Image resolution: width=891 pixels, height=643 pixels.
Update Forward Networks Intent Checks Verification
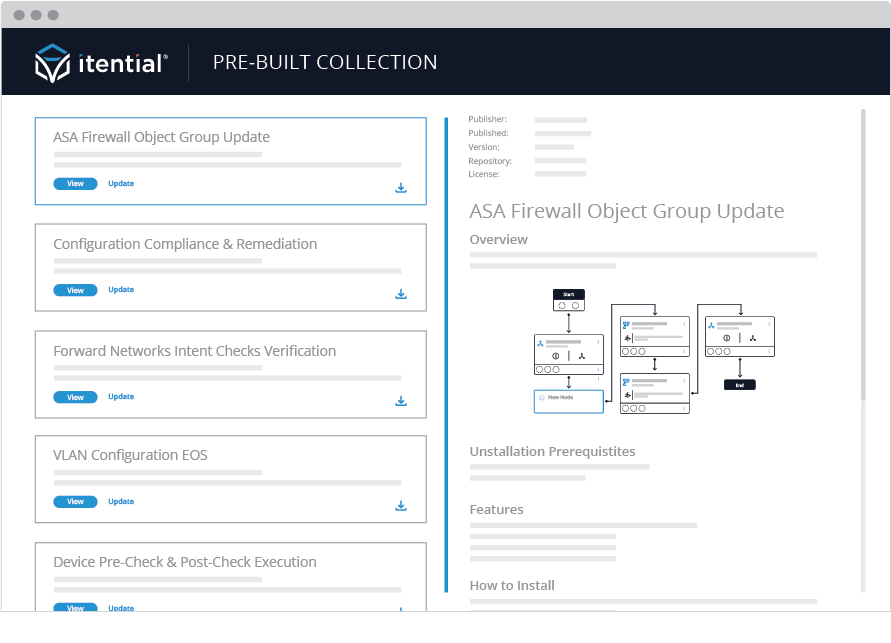pyautogui.click(x=121, y=396)
